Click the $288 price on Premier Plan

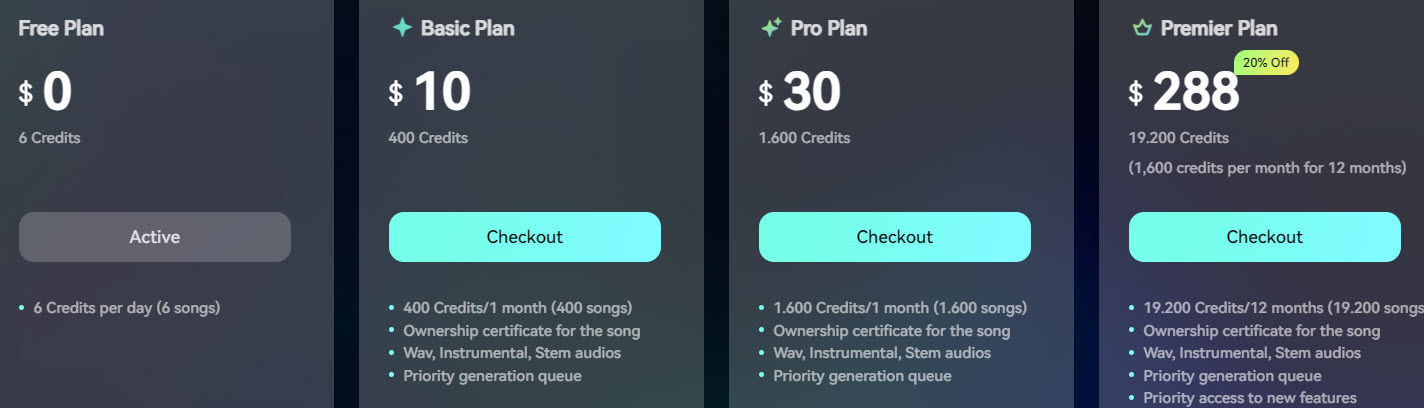point(1185,93)
